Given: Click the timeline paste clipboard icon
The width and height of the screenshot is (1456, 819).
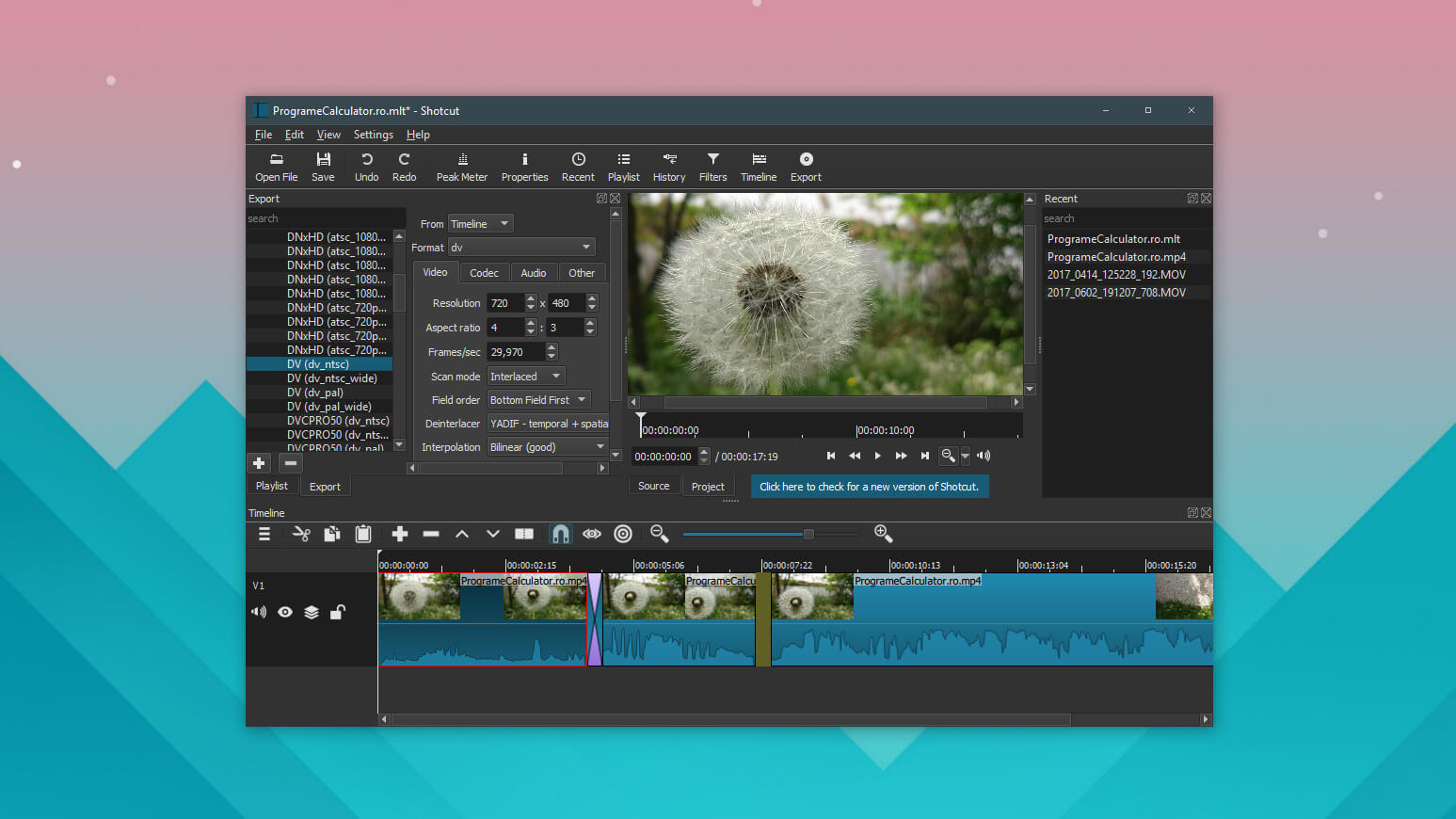Looking at the screenshot, I should pyautogui.click(x=363, y=535).
